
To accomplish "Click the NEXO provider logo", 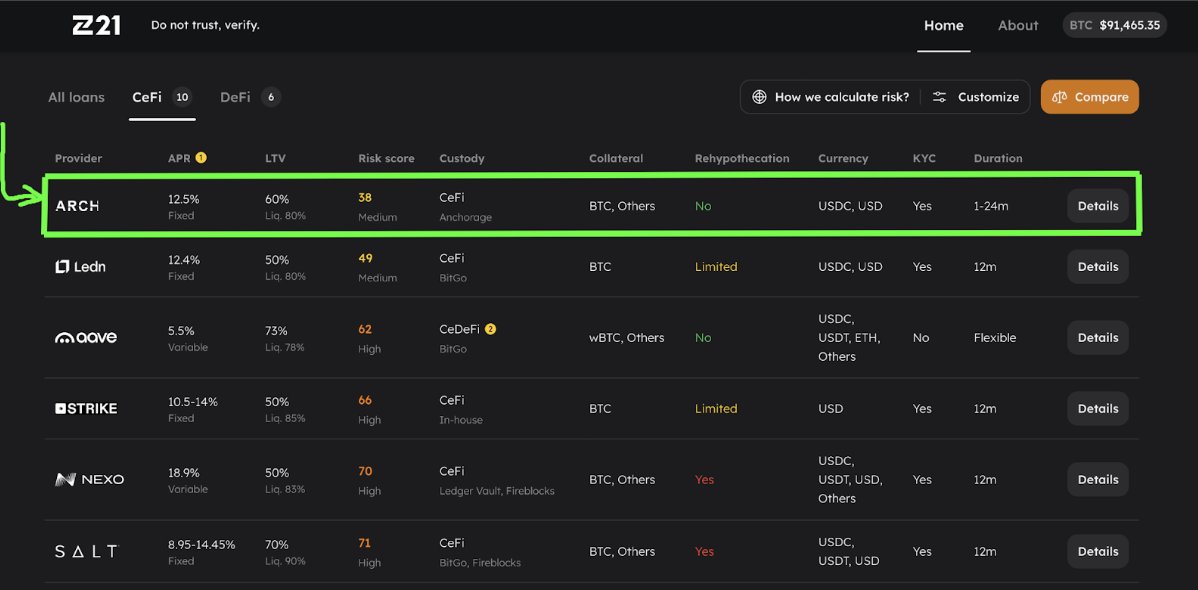I will (x=89, y=480).
